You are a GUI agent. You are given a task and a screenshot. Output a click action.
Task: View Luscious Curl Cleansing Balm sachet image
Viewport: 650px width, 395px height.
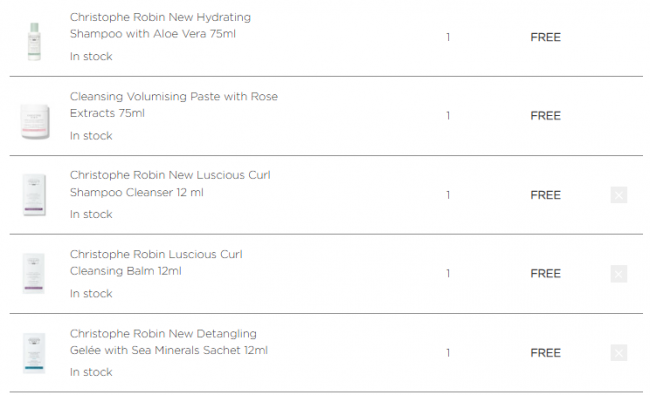point(34,274)
